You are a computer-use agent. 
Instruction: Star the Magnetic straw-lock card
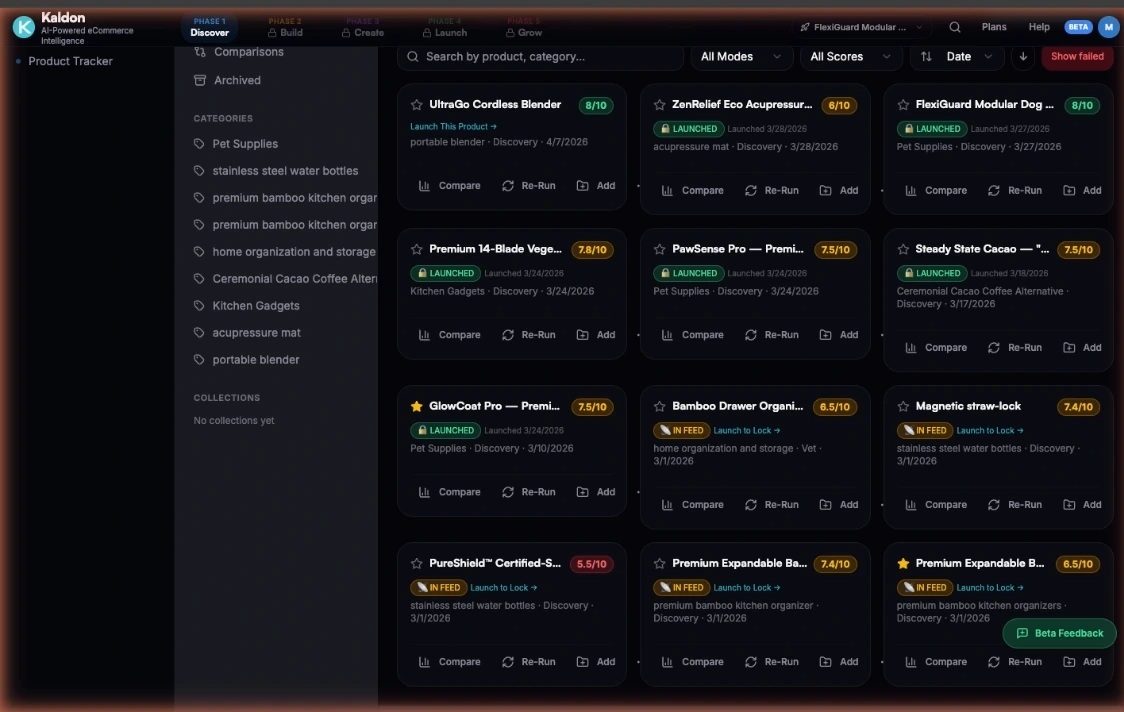click(903, 407)
